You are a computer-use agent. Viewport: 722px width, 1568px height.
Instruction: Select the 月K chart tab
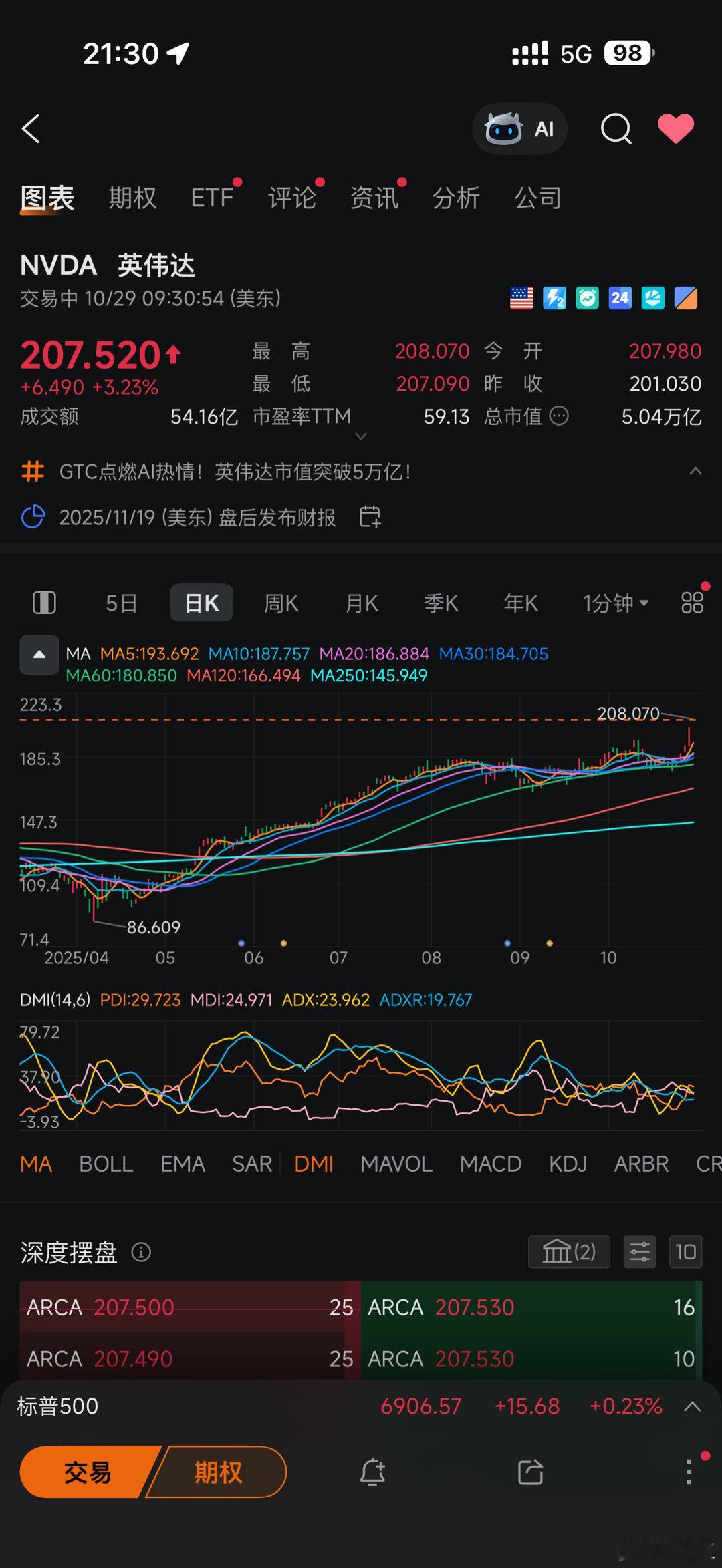(362, 603)
